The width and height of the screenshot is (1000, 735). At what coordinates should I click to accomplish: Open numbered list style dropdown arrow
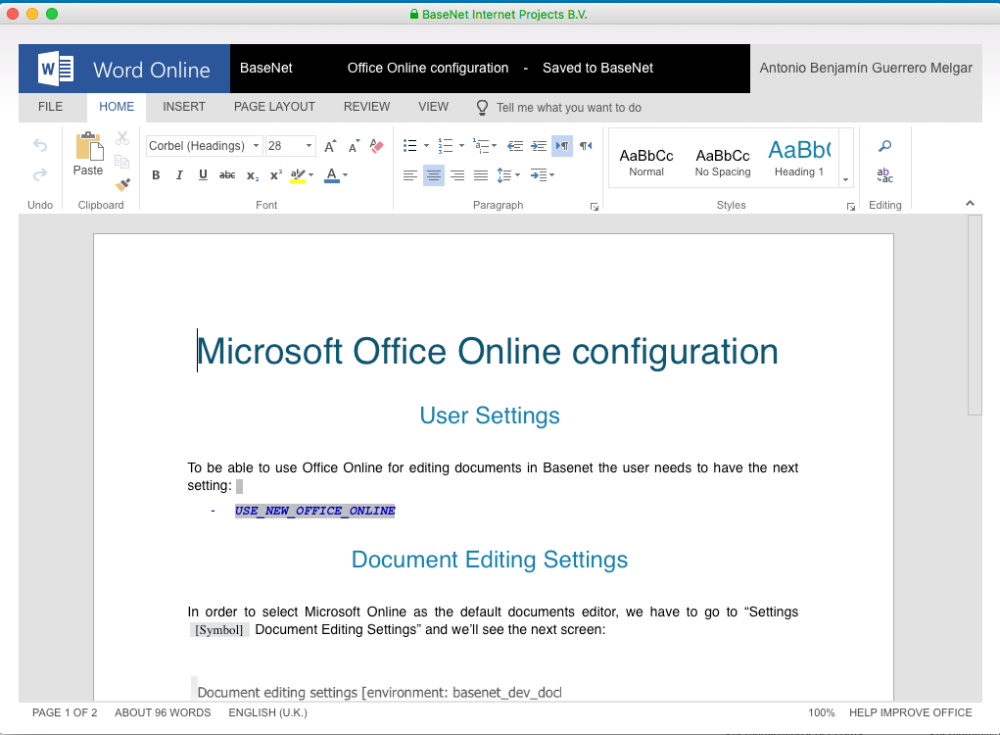462,146
